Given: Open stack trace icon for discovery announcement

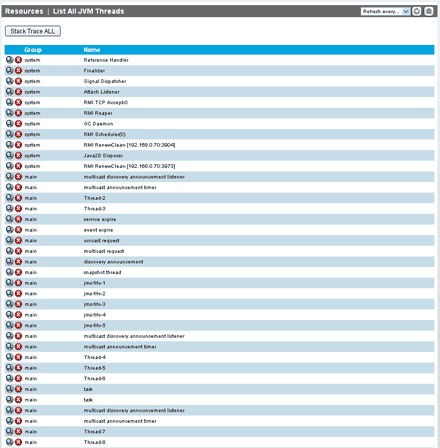Looking at the screenshot, I should pos(10,262).
